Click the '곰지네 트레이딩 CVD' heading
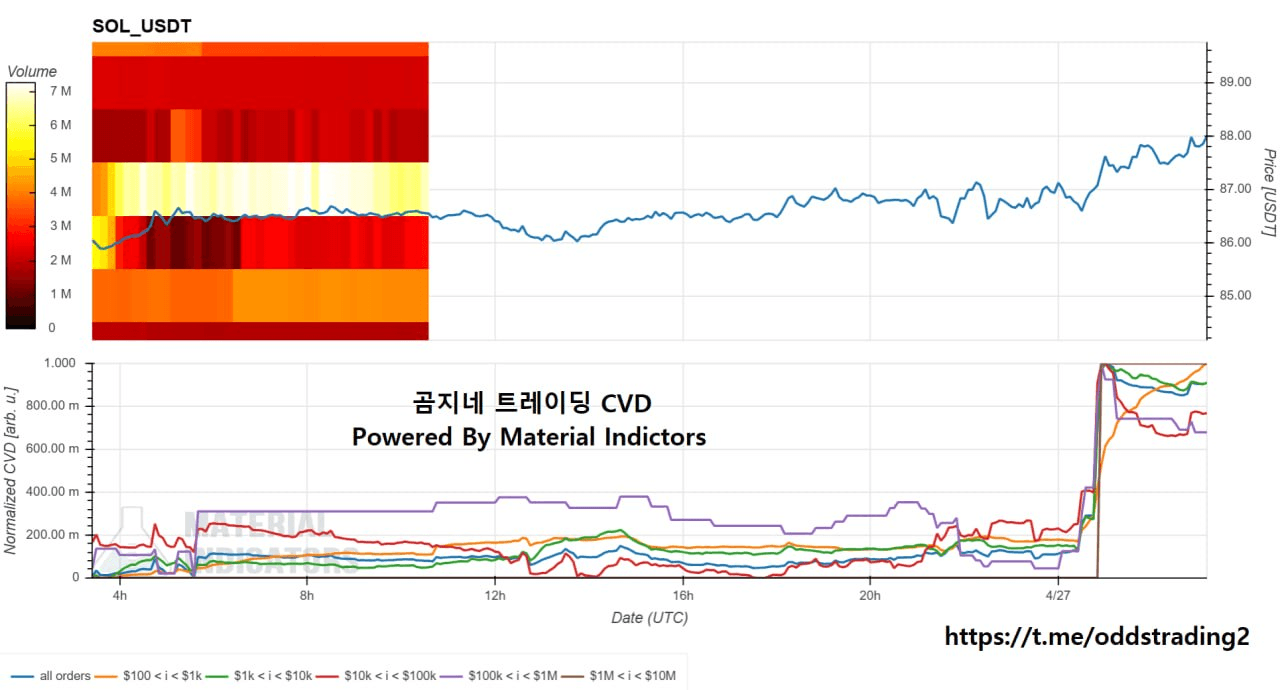Viewport: 1280px width, 690px height. click(x=531, y=404)
